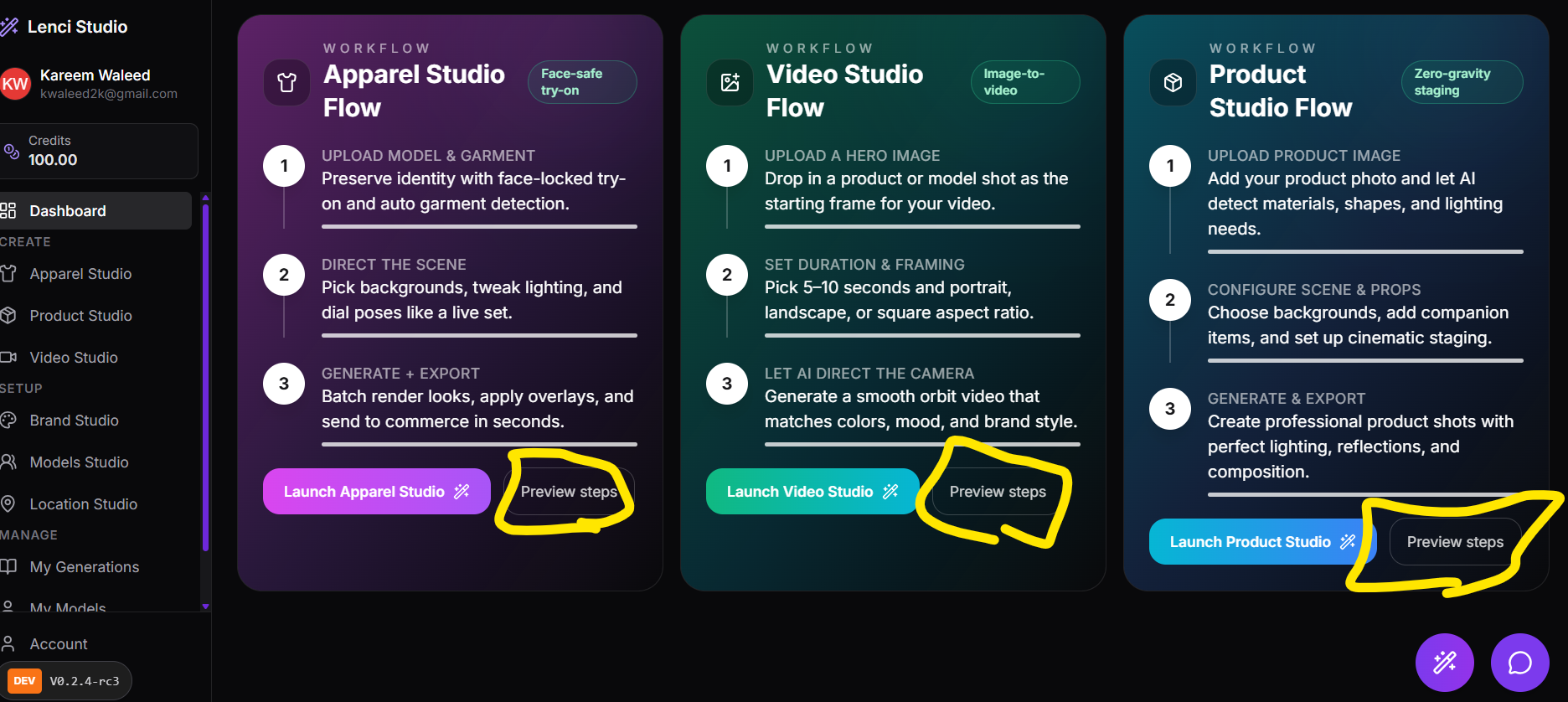Image resolution: width=1568 pixels, height=702 pixels.
Task: Click the credits coin icon
Action: point(12,151)
